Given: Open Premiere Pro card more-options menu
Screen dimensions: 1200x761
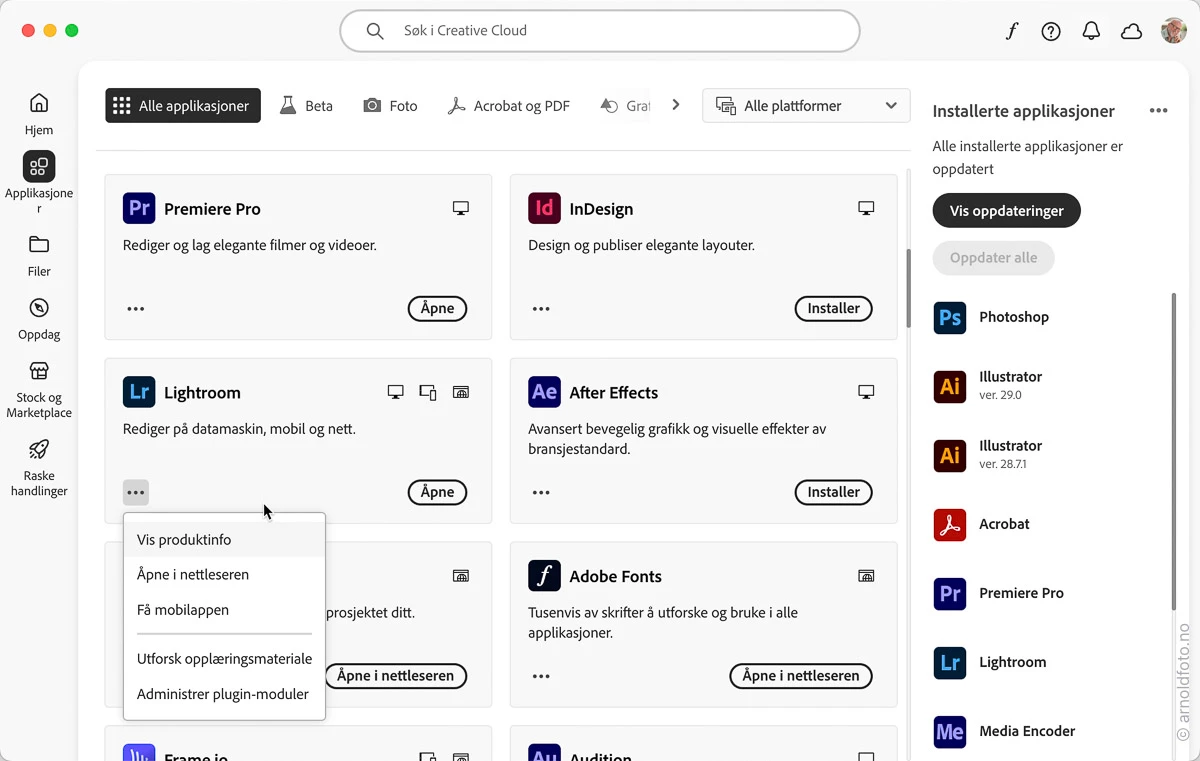Looking at the screenshot, I should tap(136, 308).
